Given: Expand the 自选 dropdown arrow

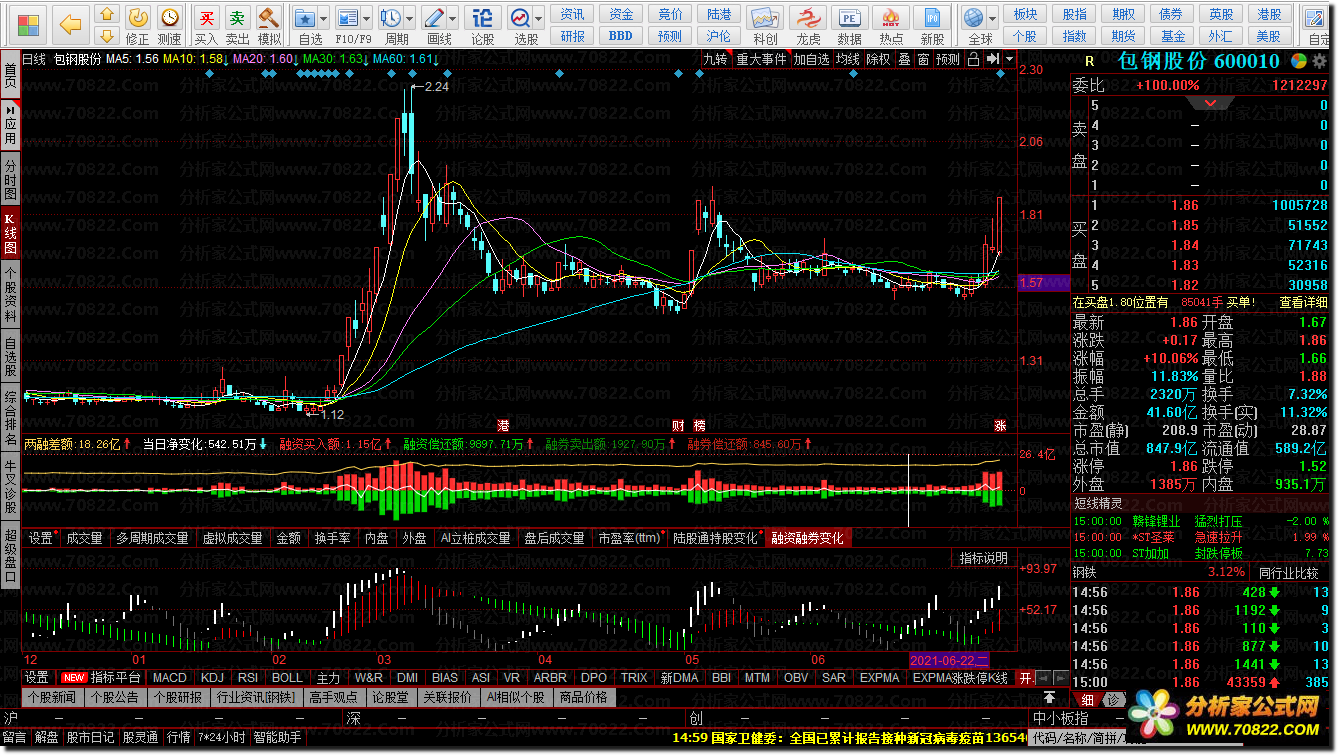Looking at the screenshot, I should [x=325, y=19].
